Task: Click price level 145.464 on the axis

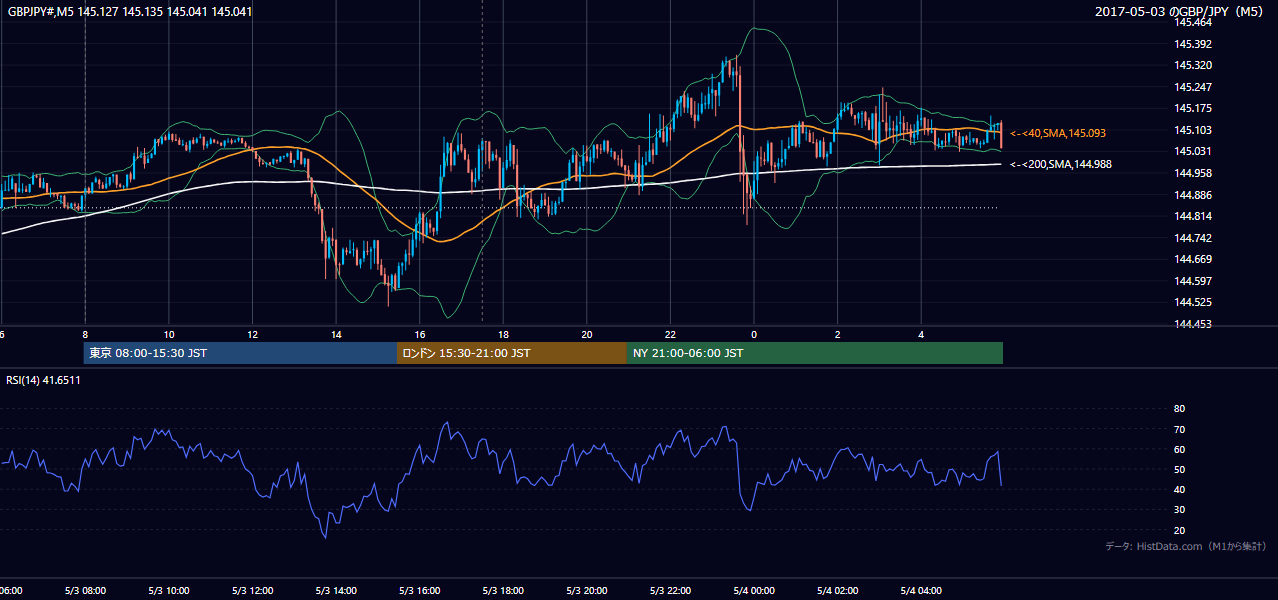Action: pos(1193,22)
